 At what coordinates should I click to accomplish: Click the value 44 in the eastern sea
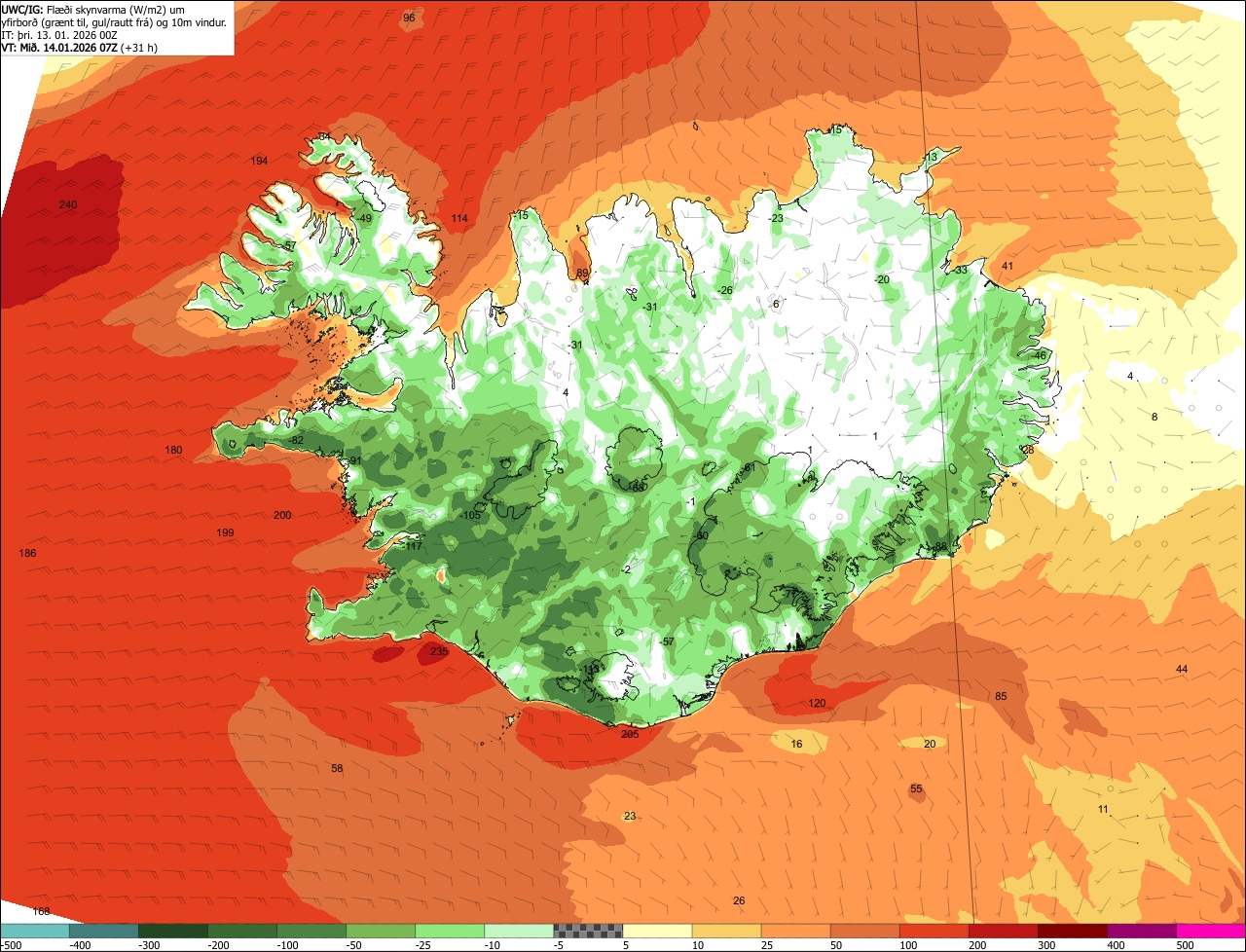(1182, 669)
